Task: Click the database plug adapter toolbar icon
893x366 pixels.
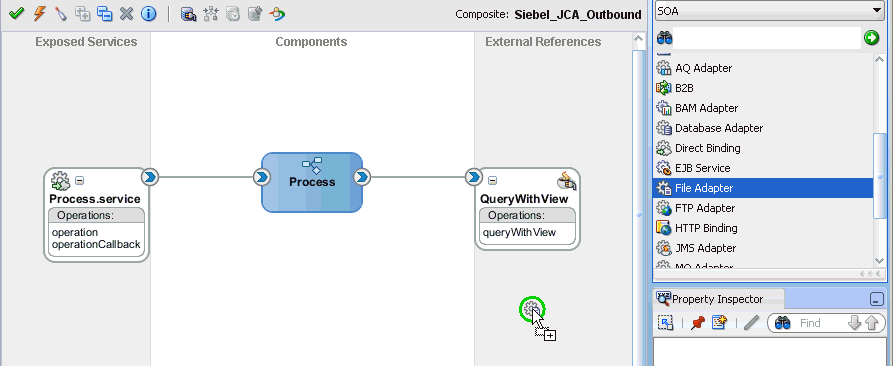Action: [189, 14]
